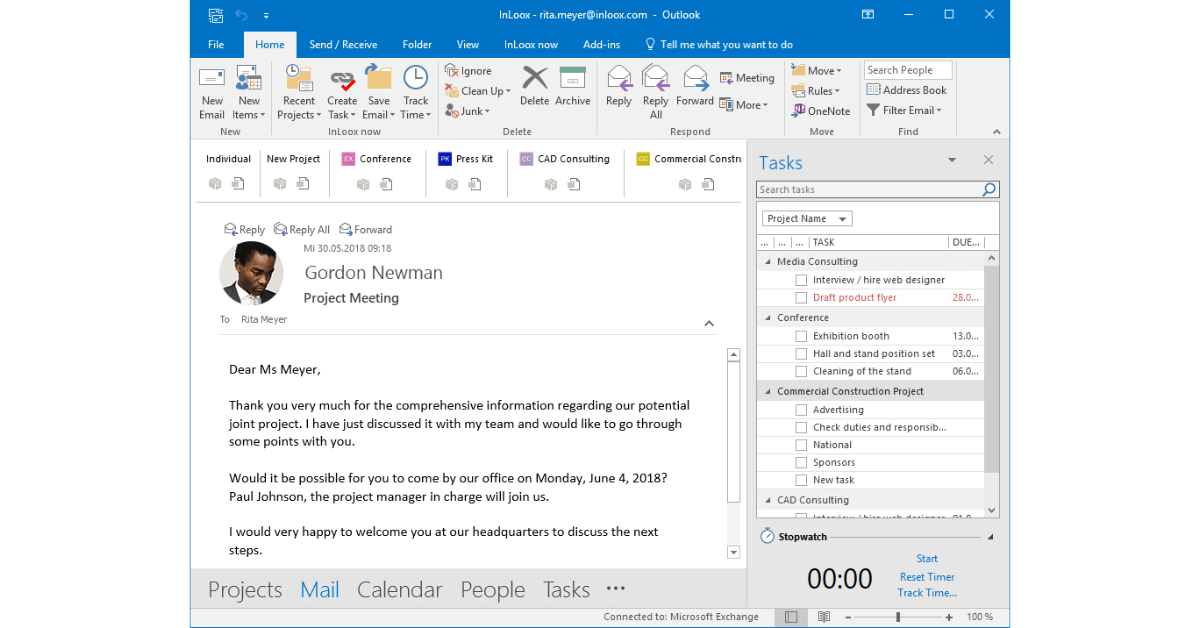The image size is (1200, 628).
Task: Click the search magnifier in the Tasks pane
Action: 989,189
